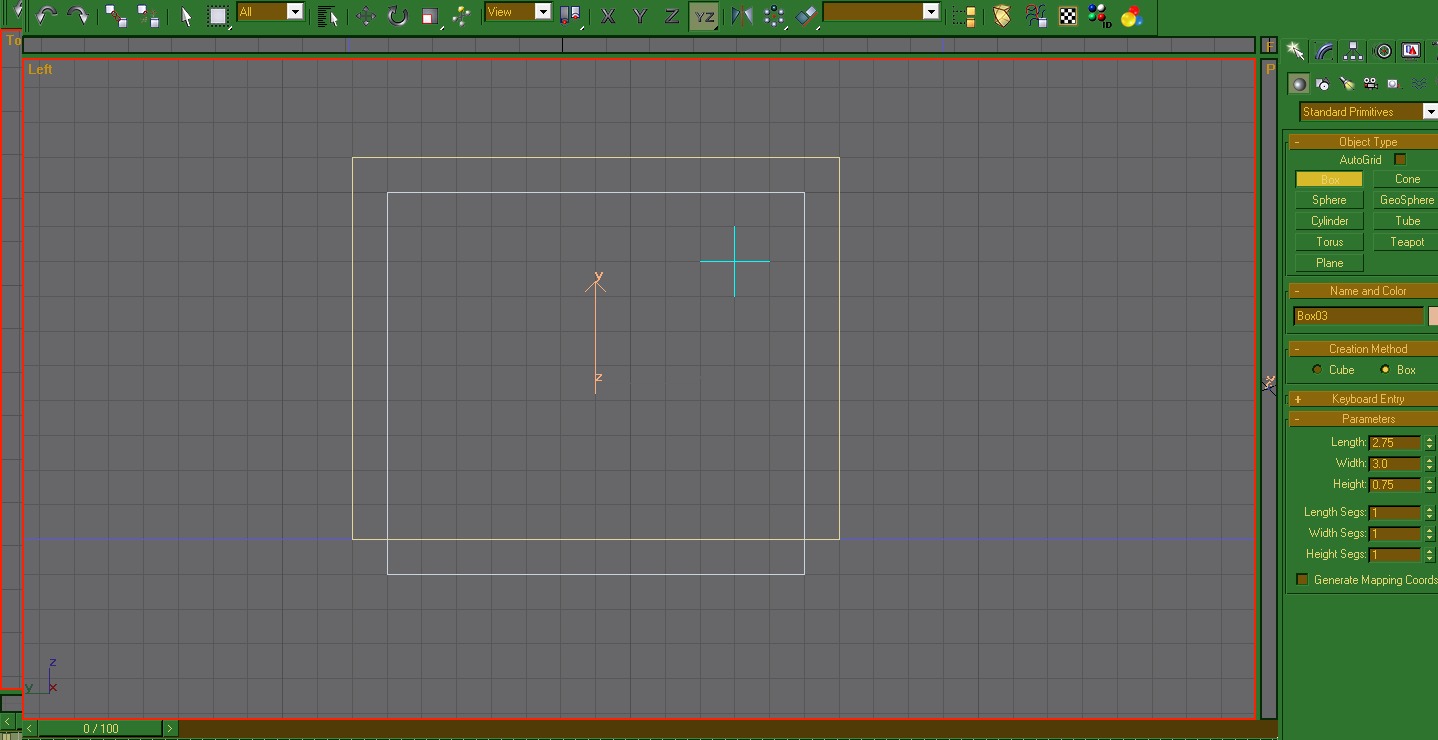Click the Box primitive button

[1329, 179]
